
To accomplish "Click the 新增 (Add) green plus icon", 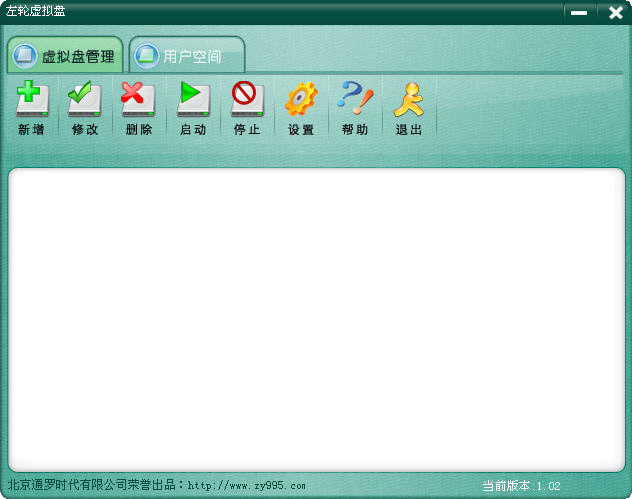I will pyautogui.click(x=31, y=100).
